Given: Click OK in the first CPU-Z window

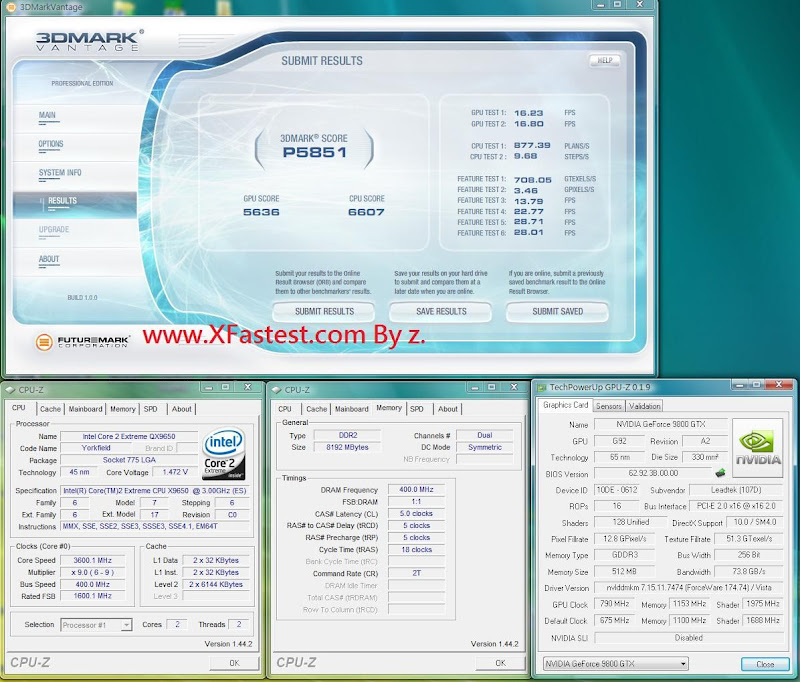Looking at the screenshot, I should click(234, 663).
